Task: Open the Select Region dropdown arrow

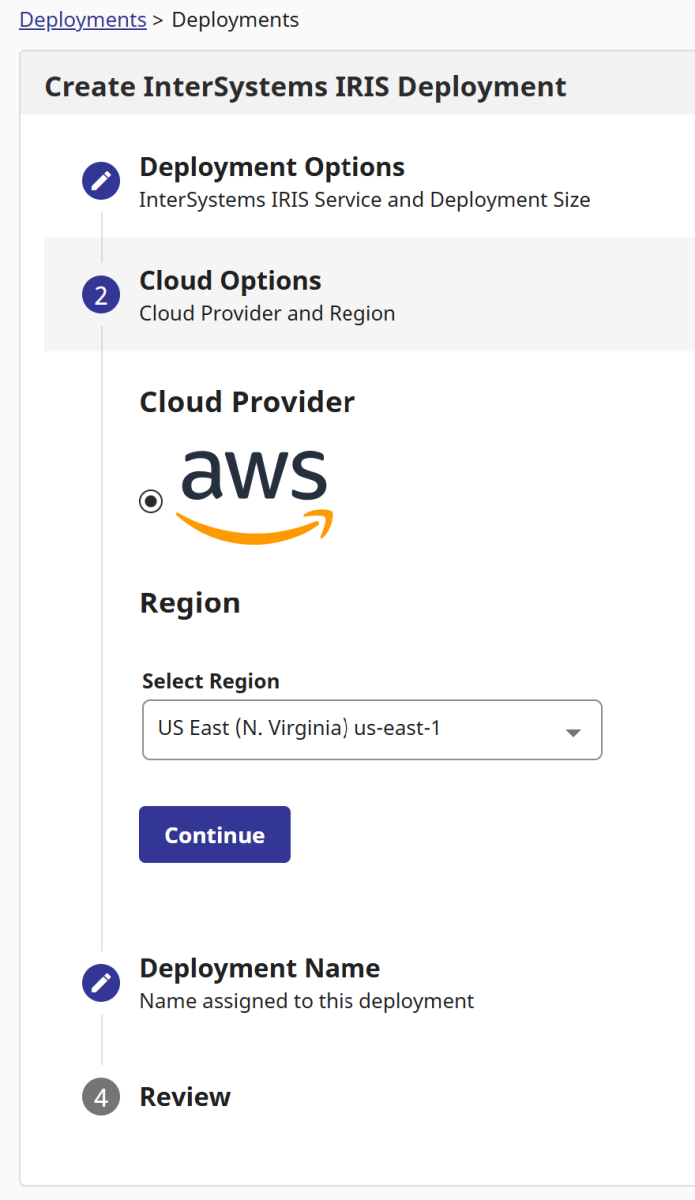Action: pyautogui.click(x=573, y=732)
